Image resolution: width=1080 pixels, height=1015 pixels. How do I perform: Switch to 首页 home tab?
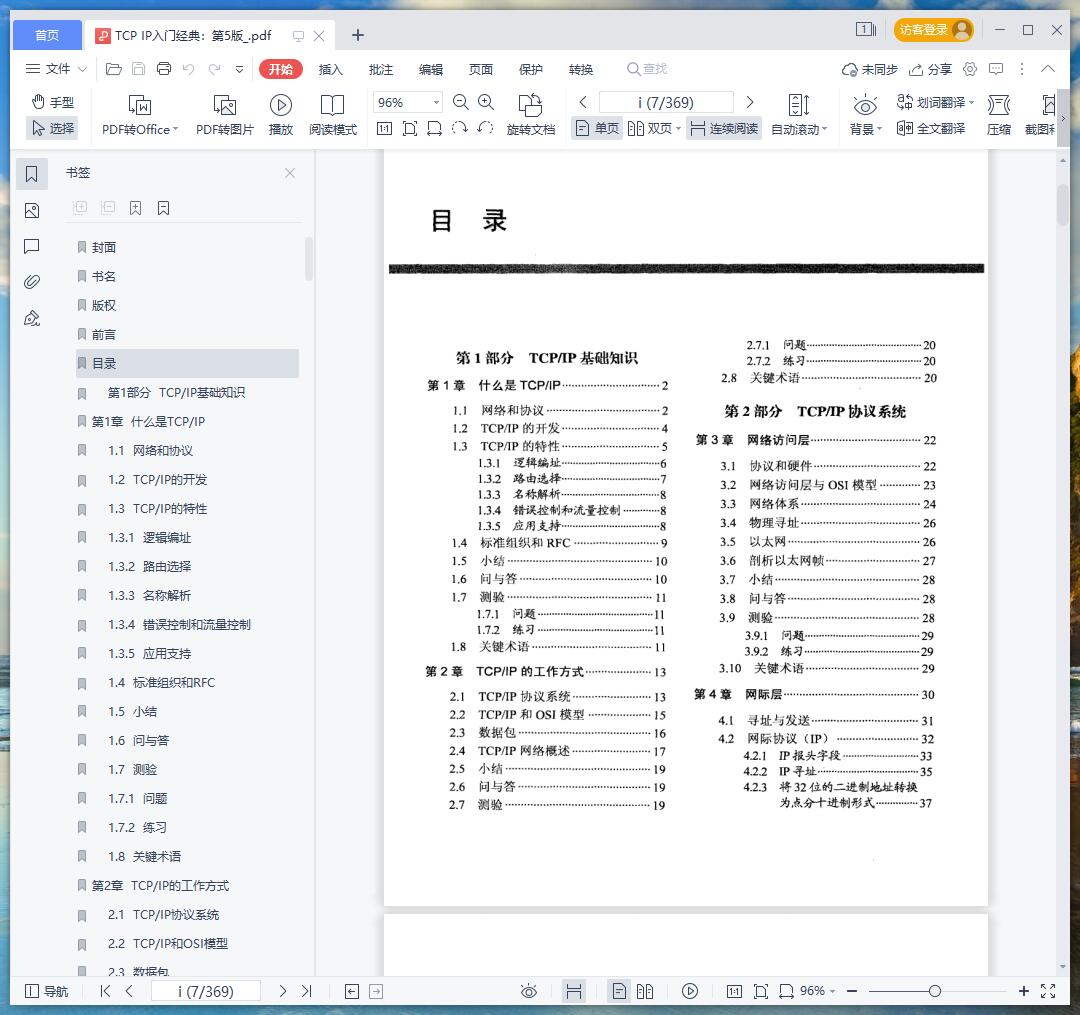47,35
